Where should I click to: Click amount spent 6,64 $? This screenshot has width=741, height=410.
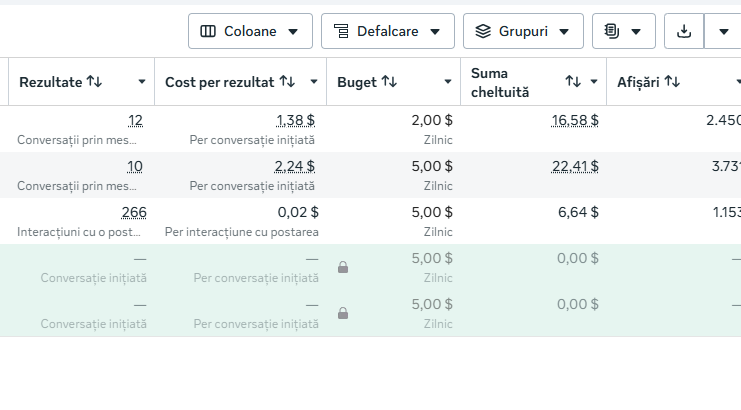point(578,213)
